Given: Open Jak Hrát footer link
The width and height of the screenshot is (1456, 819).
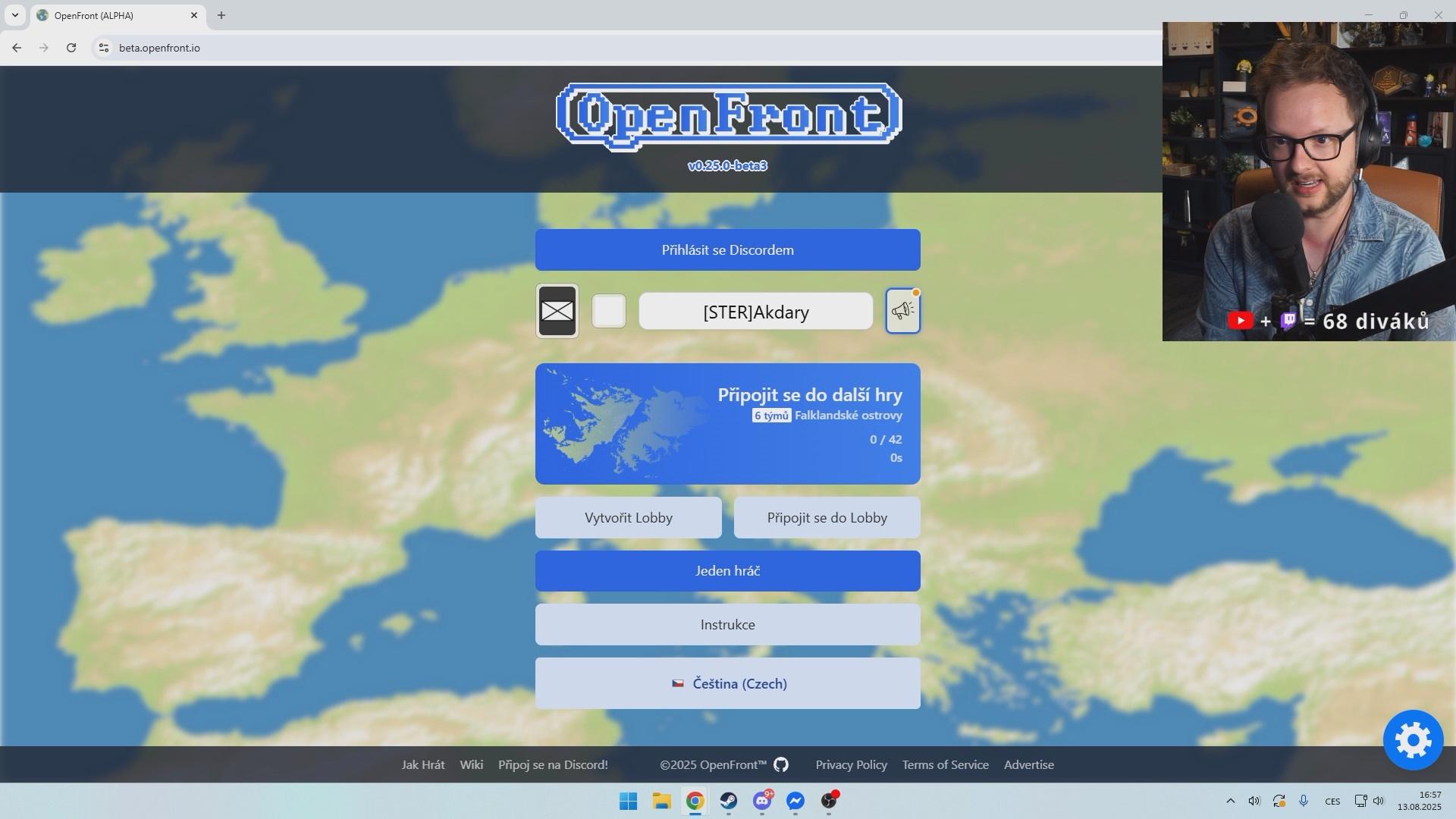Looking at the screenshot, I should coord(423,764).
